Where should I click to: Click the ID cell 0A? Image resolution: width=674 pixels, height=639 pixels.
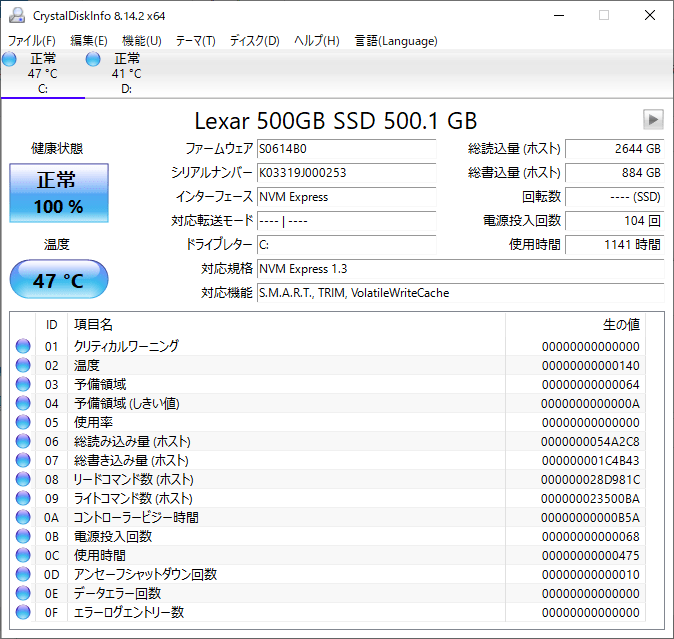[51, 517]
